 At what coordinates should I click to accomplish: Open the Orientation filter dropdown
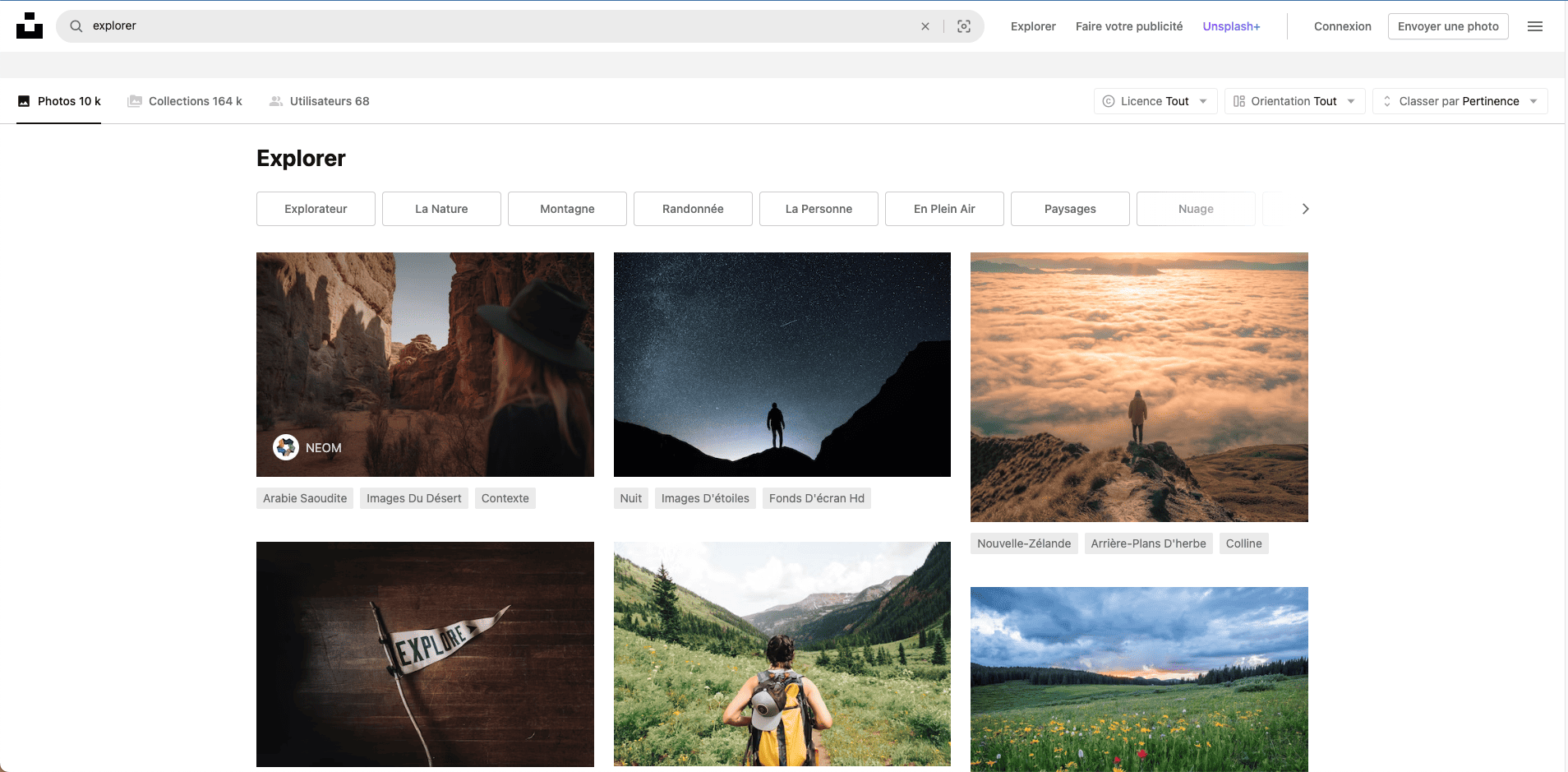click(x=1294, y=100)
